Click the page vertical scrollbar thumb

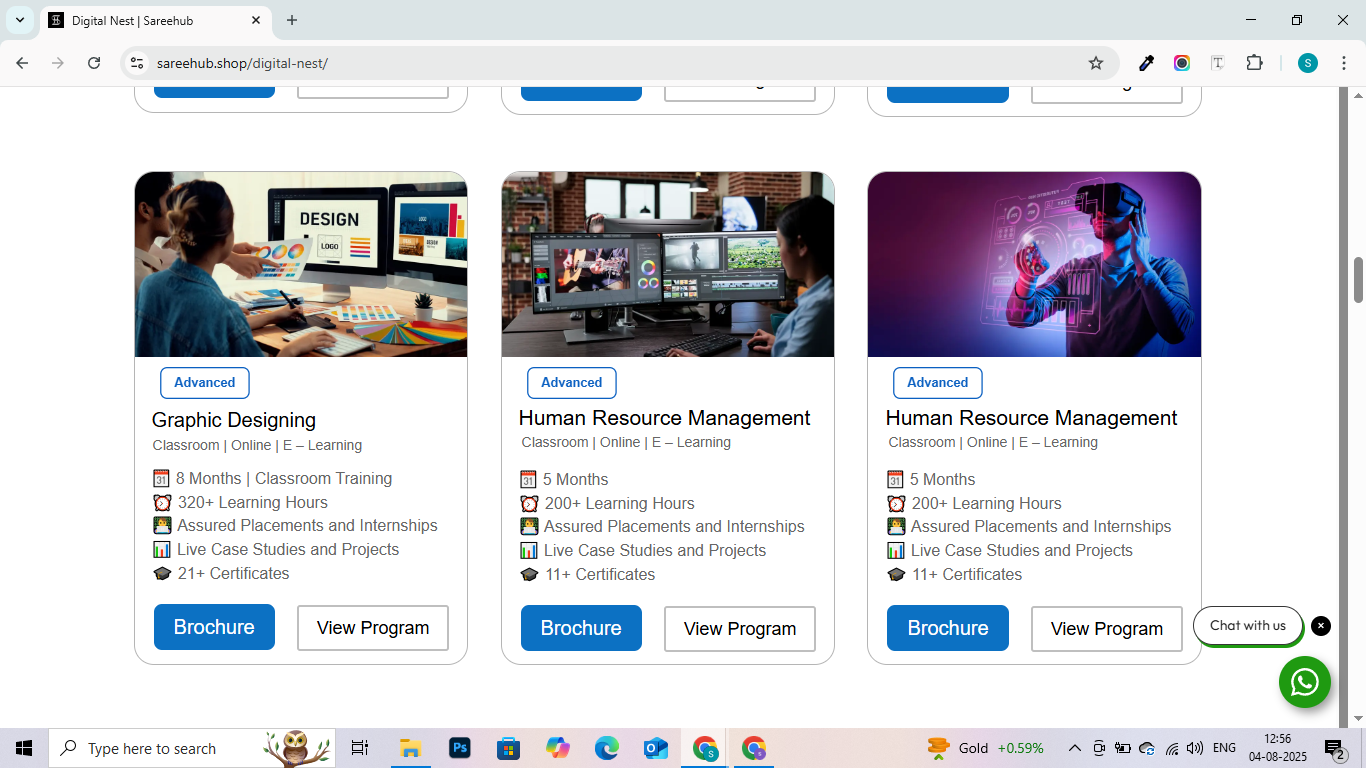(x=1358, y=280)
